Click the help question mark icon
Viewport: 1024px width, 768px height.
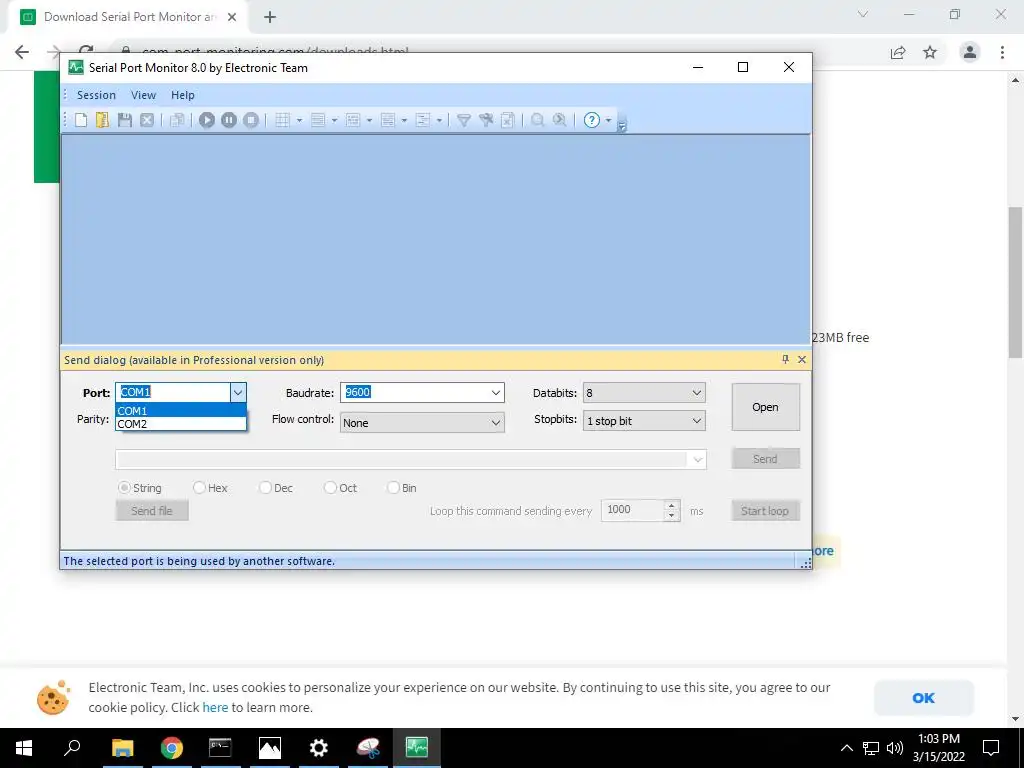pos(592,120)
